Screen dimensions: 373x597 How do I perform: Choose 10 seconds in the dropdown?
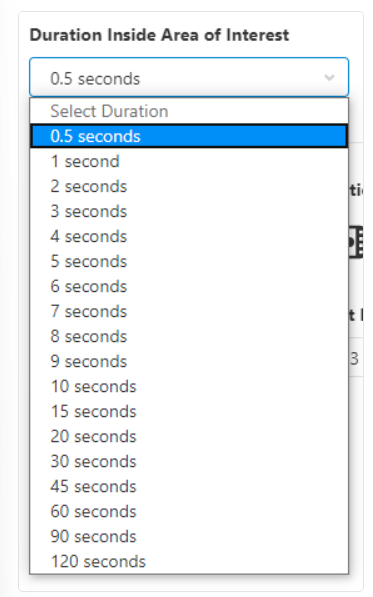(189, 386)
